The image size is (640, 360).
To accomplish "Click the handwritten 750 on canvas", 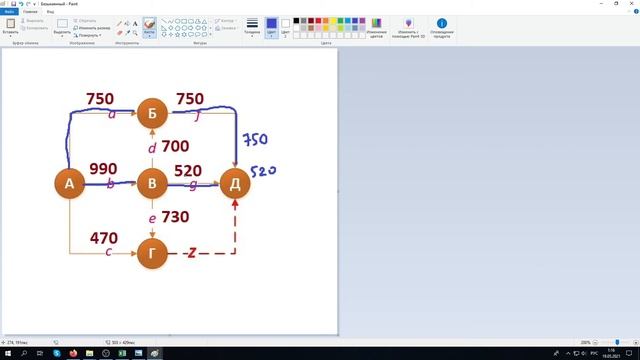I will pos(256,139).
